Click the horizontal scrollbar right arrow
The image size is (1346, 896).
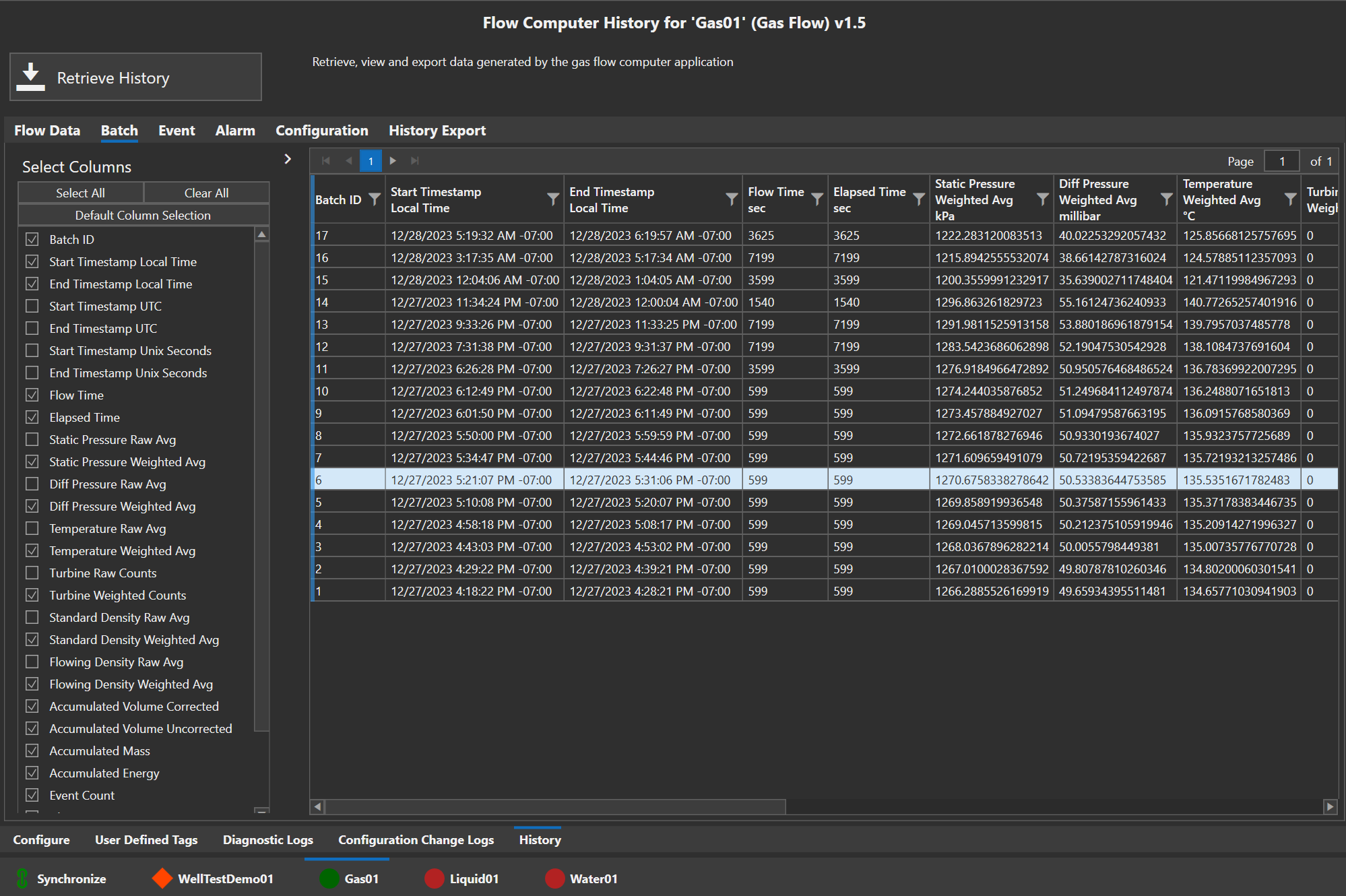1329,806
